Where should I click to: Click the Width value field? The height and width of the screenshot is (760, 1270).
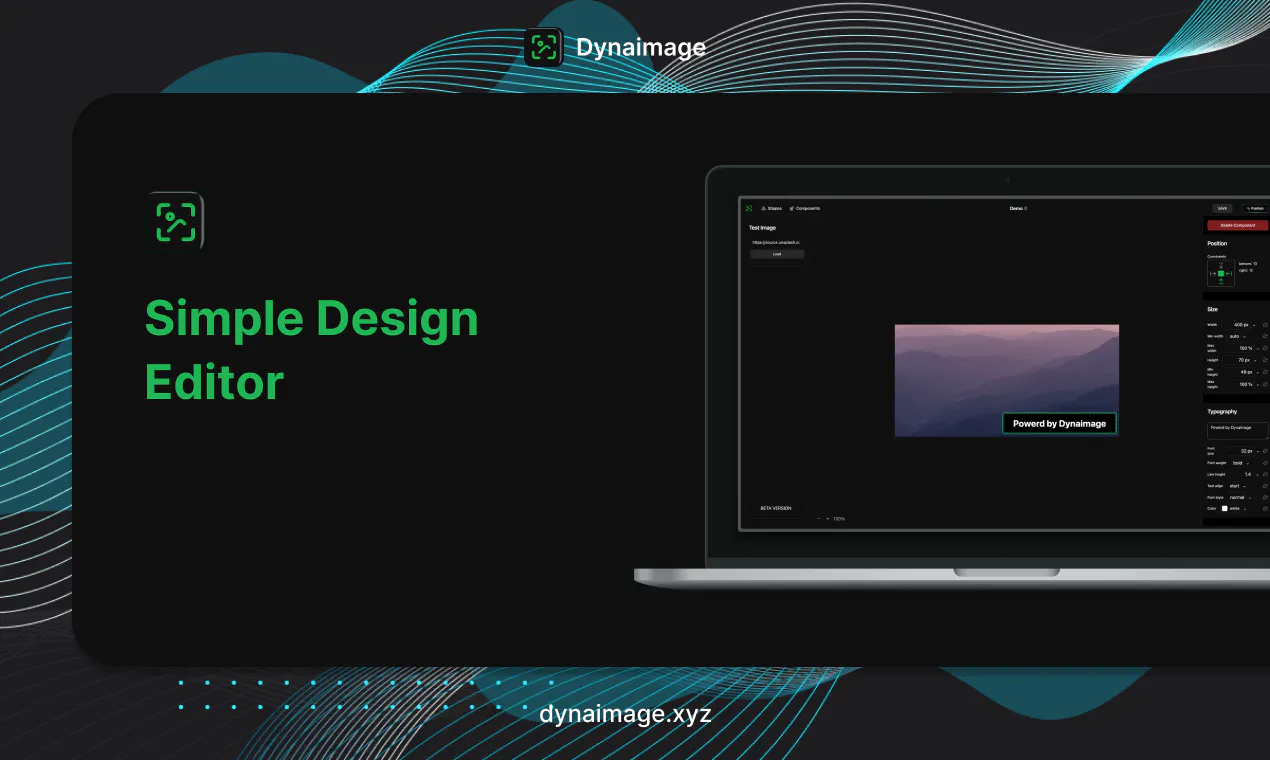click(1236, 325)
